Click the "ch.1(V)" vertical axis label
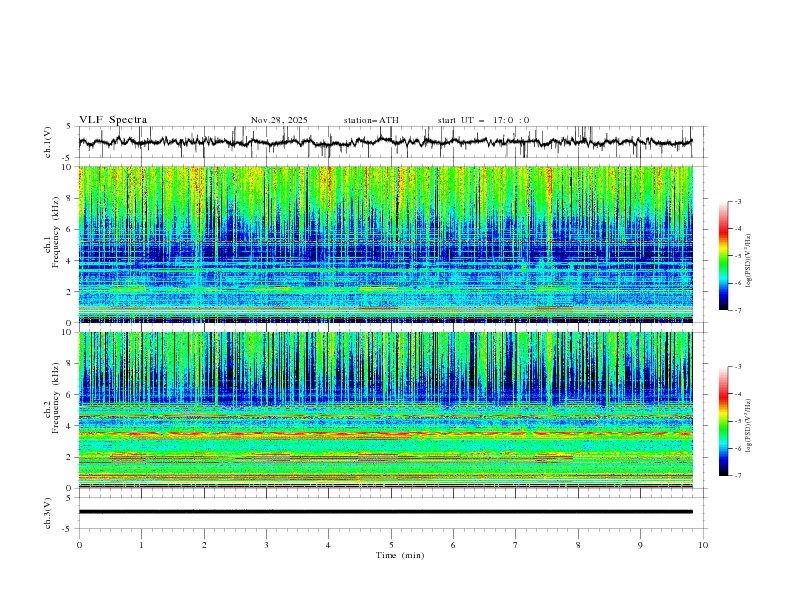This screenshot has width=792, height=612. [48, 142]
